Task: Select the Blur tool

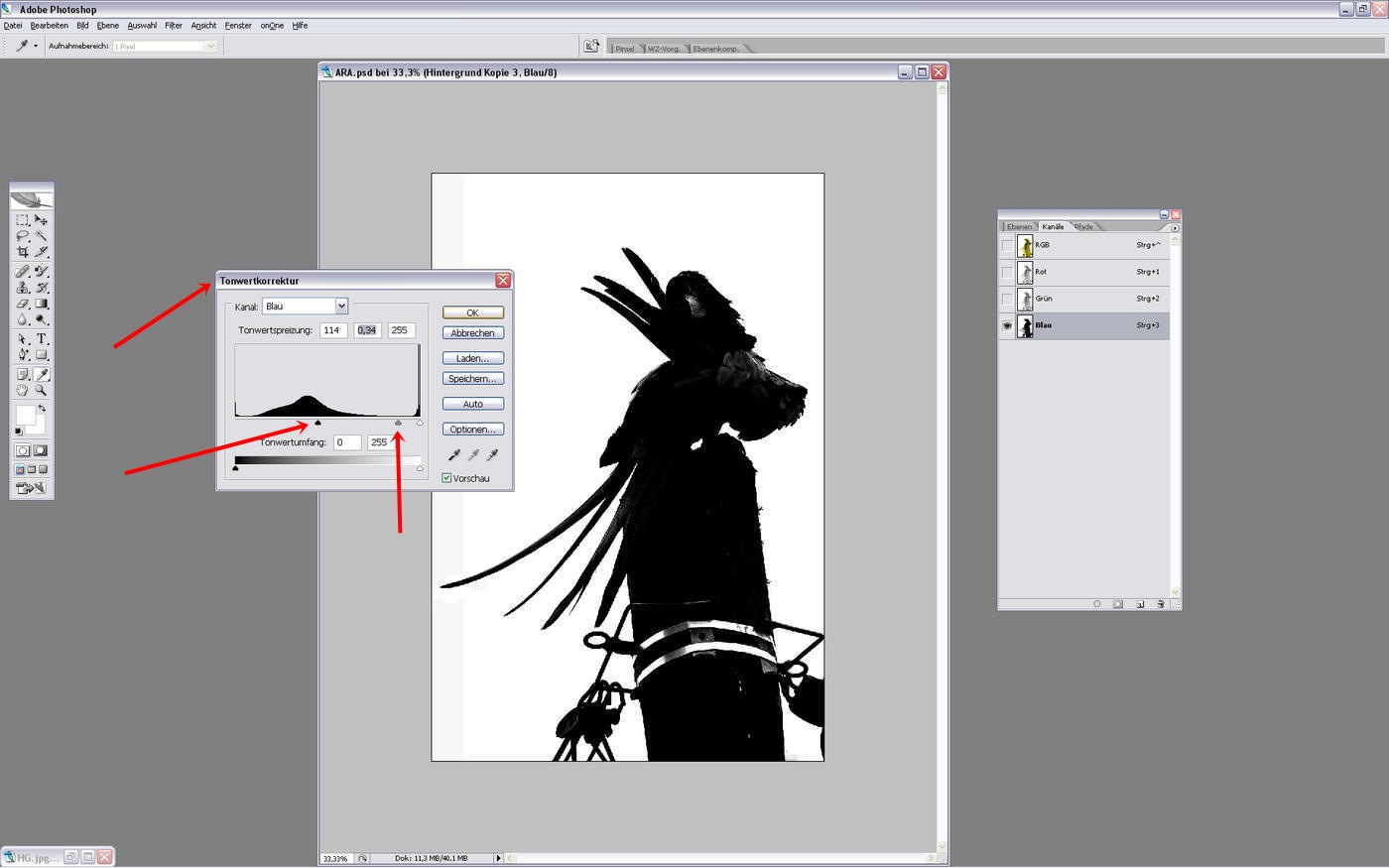Action: click(23, 319)
